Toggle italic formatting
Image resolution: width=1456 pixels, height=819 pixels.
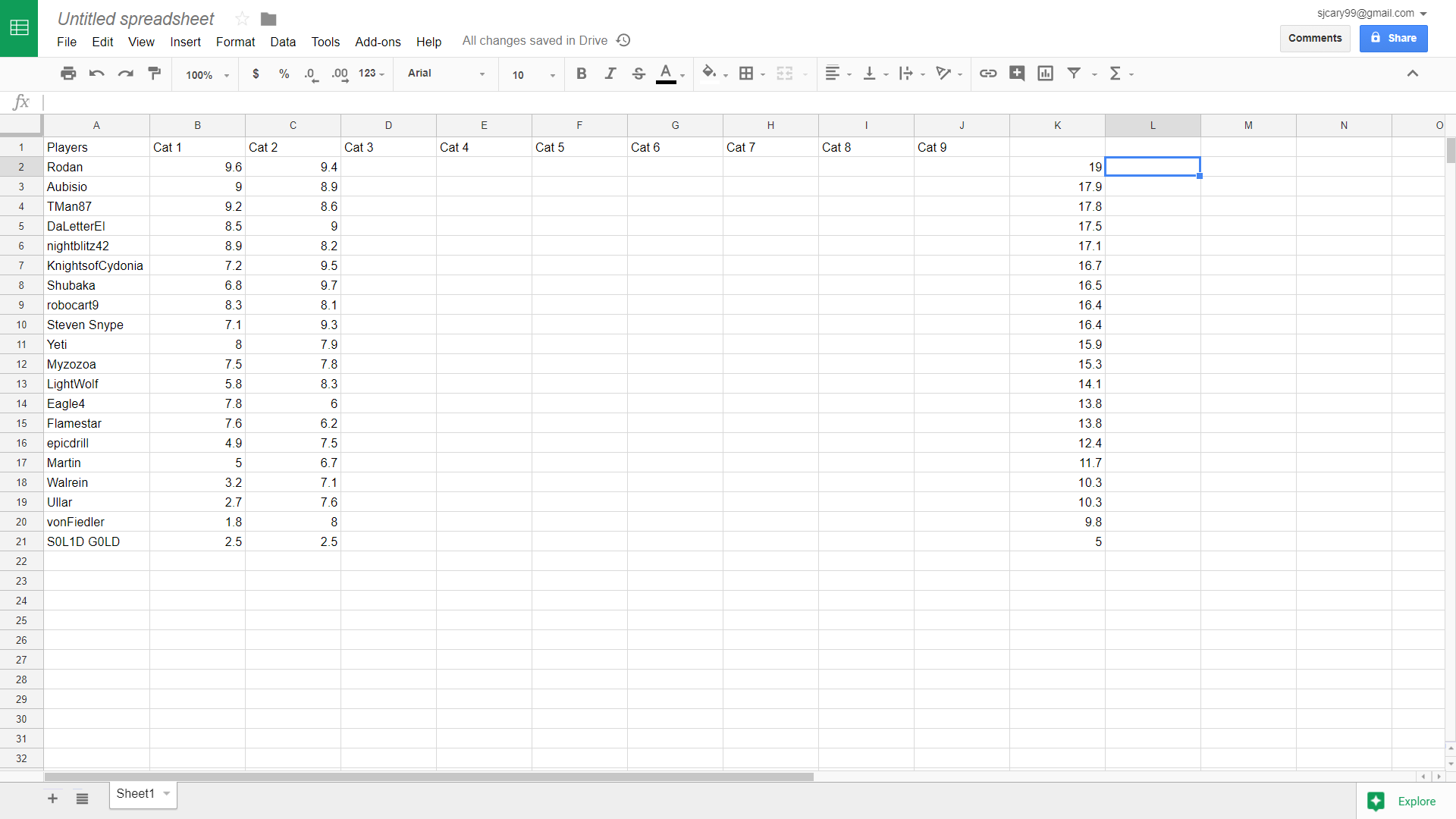click(x=610, y=74)
